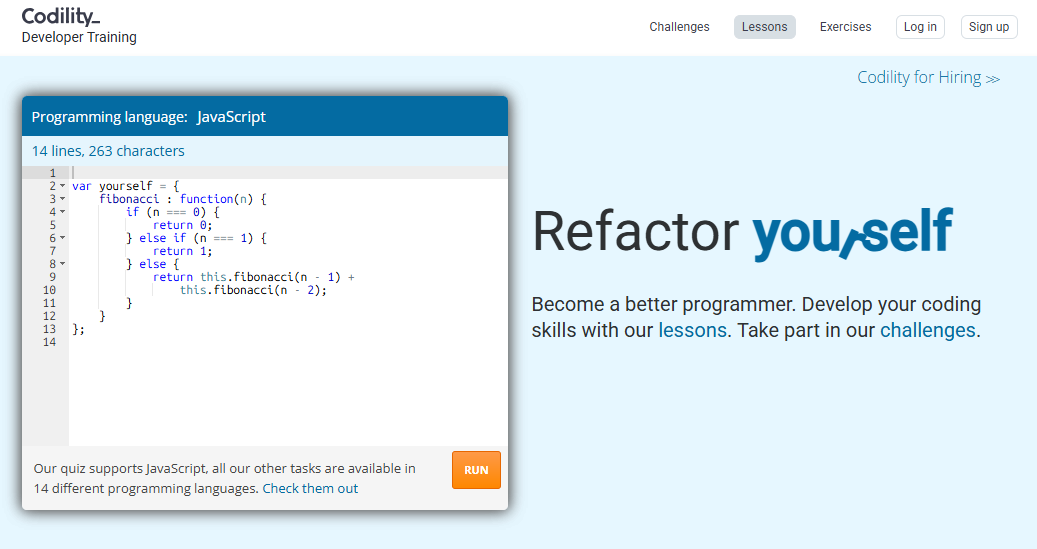The width and height of the screenshot is (1037, 549).
Task: Click the 'fibonacci : function(n) {' line
Action: (x=183, y=198)
